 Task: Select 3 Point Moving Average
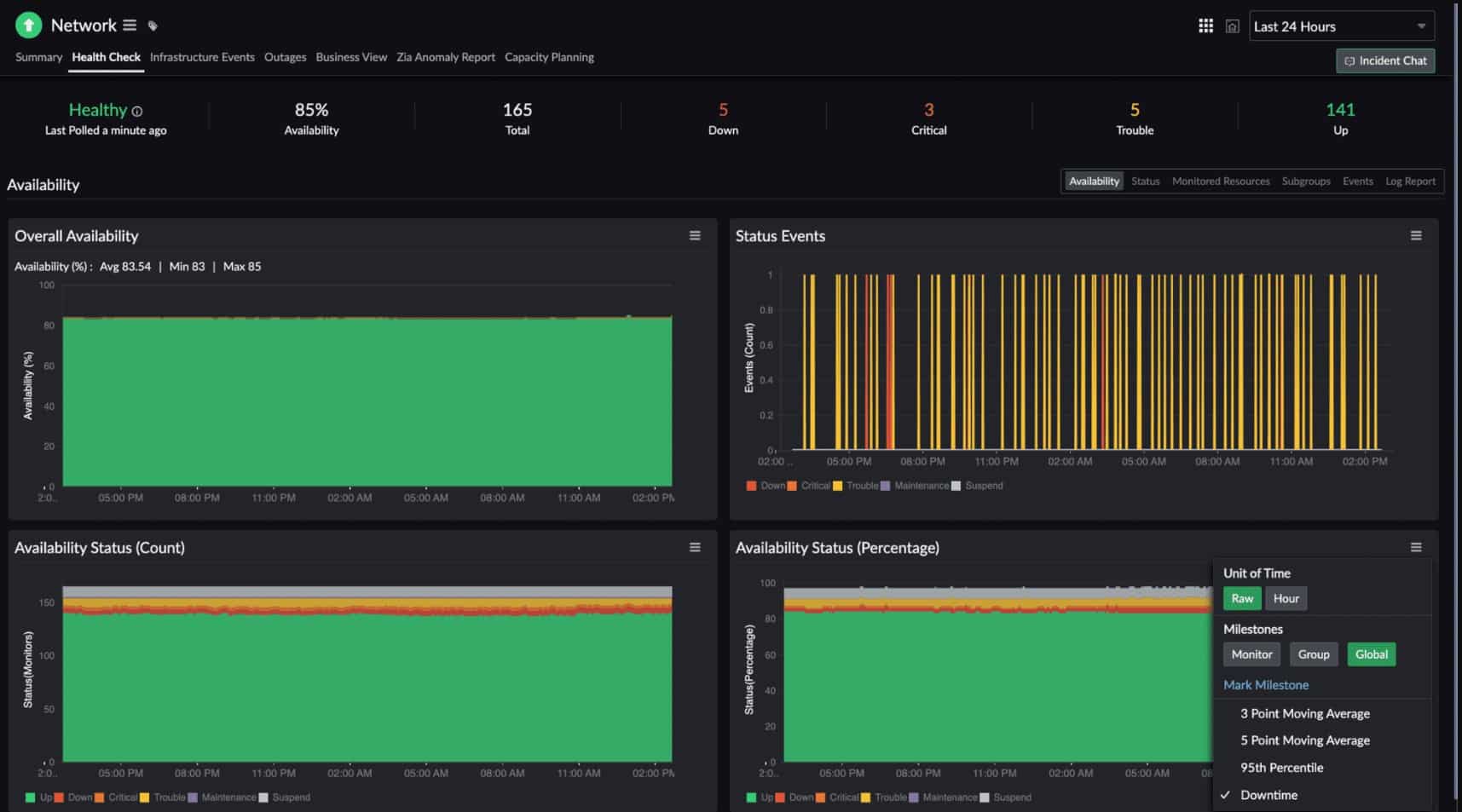click(x=1305, y=713)
